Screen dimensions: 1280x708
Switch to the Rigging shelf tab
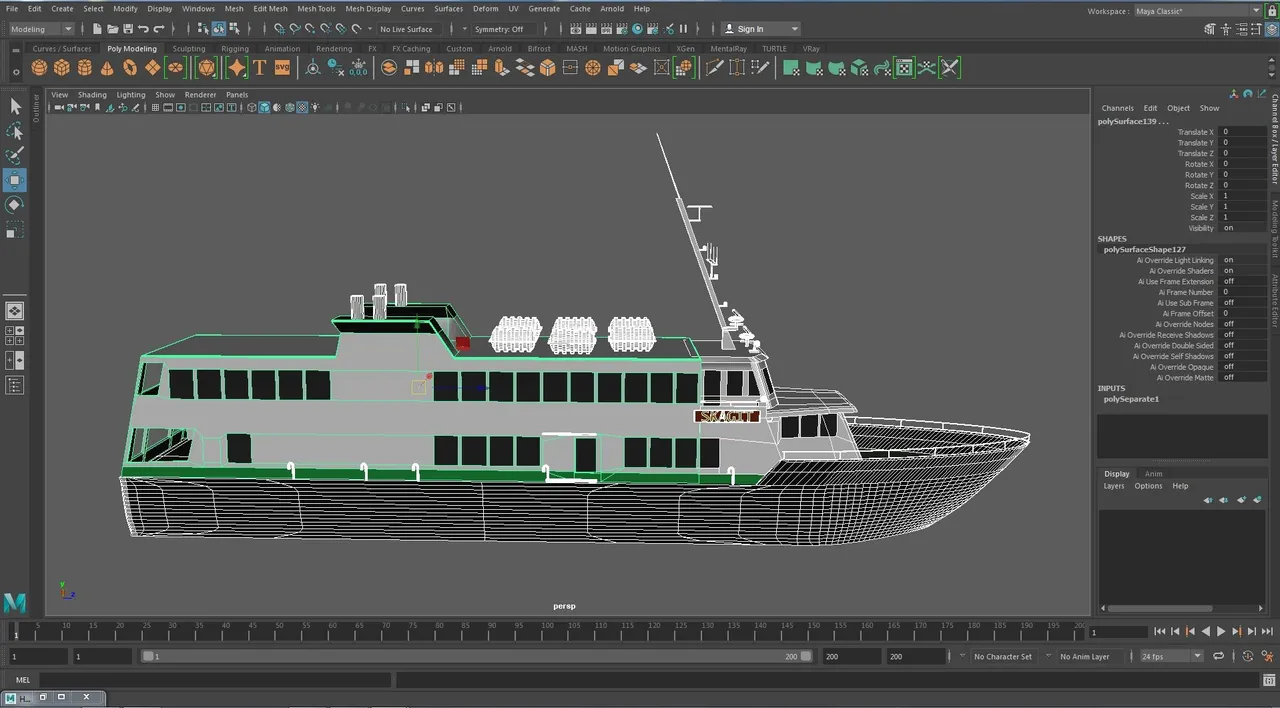tap(235, 48)
